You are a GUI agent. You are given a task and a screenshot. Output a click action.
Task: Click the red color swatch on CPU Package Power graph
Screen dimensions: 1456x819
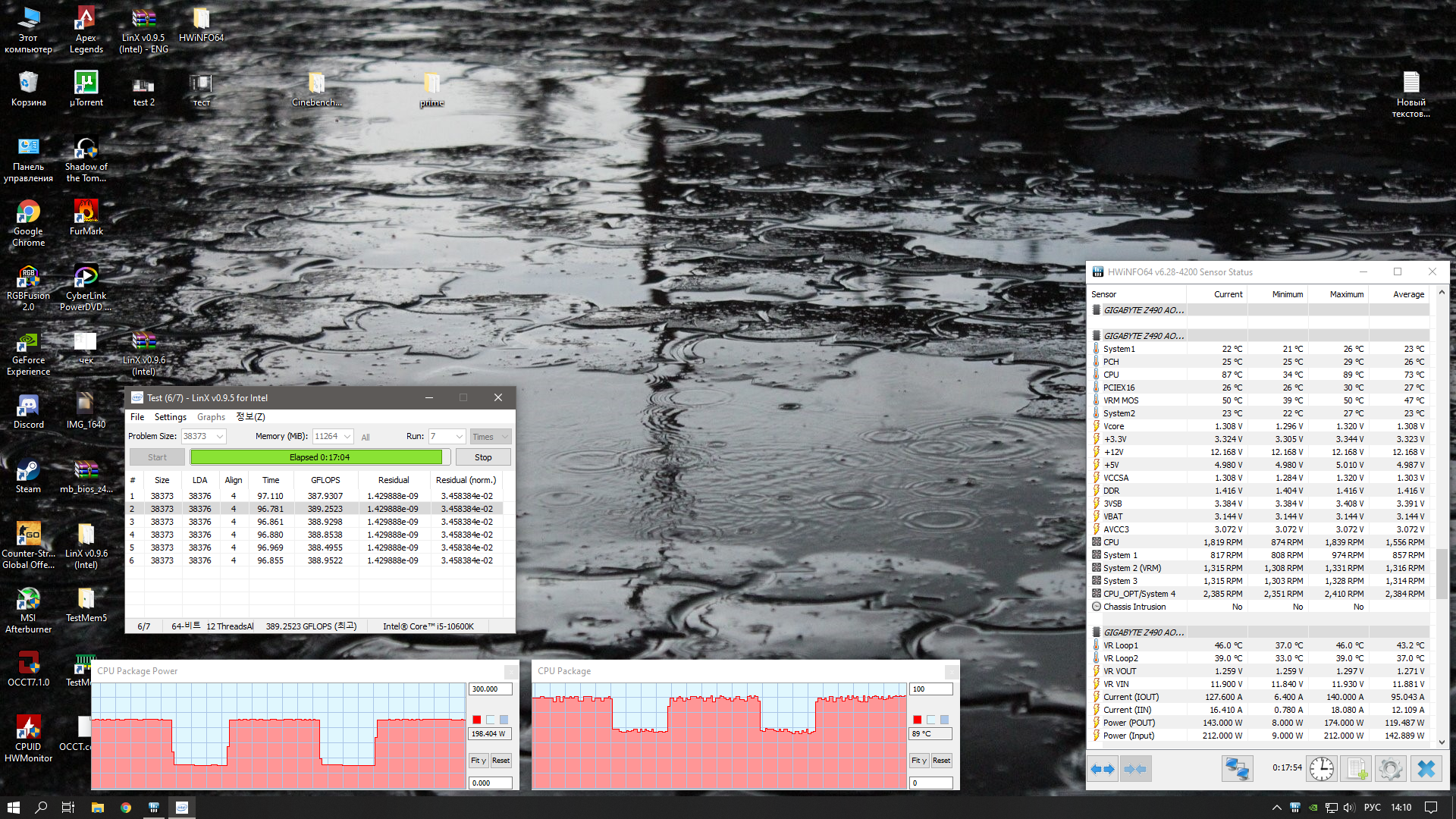476,720
